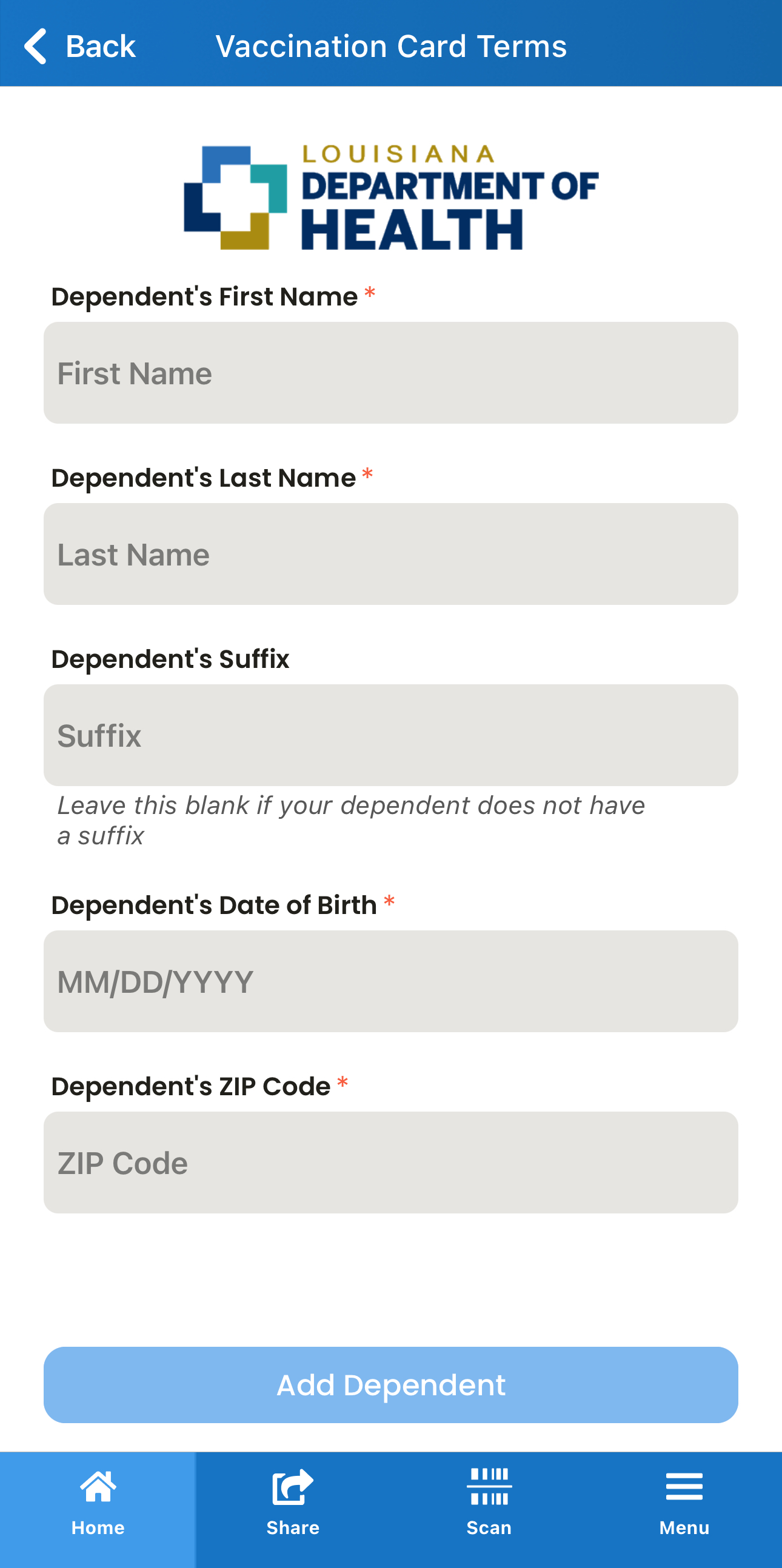Select the MM/DD/YYYY date of birth field
Viewport: 782px width, 1568px height.
pos(390,981)
